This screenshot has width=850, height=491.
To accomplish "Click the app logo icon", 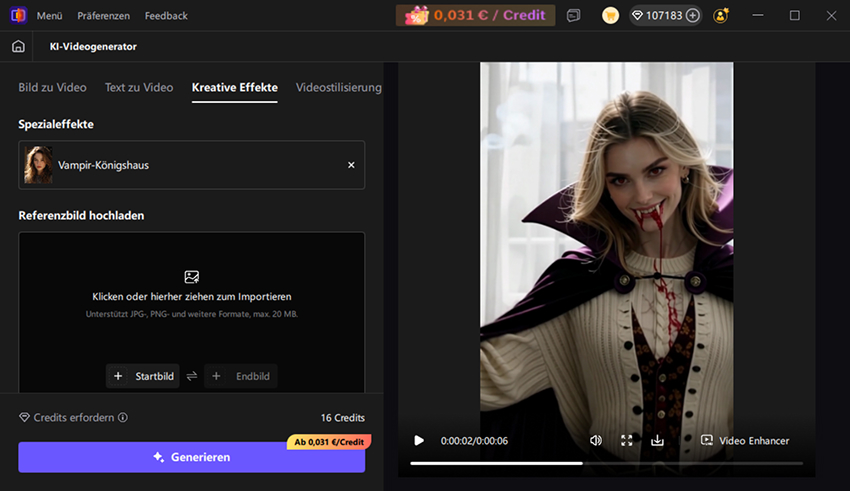I will point(18,15).
